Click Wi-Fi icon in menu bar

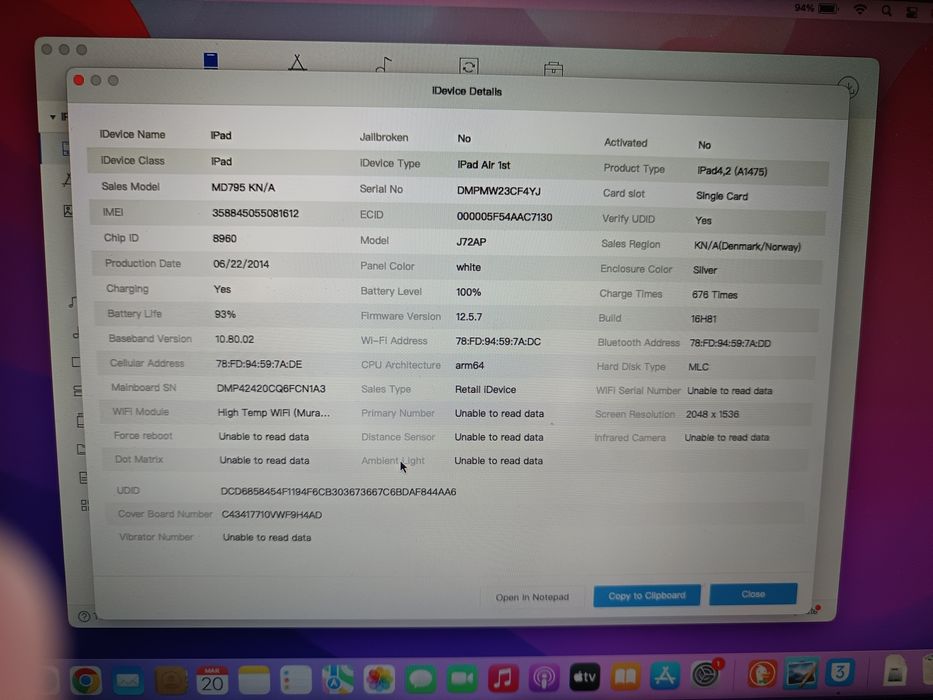(860, 10)
